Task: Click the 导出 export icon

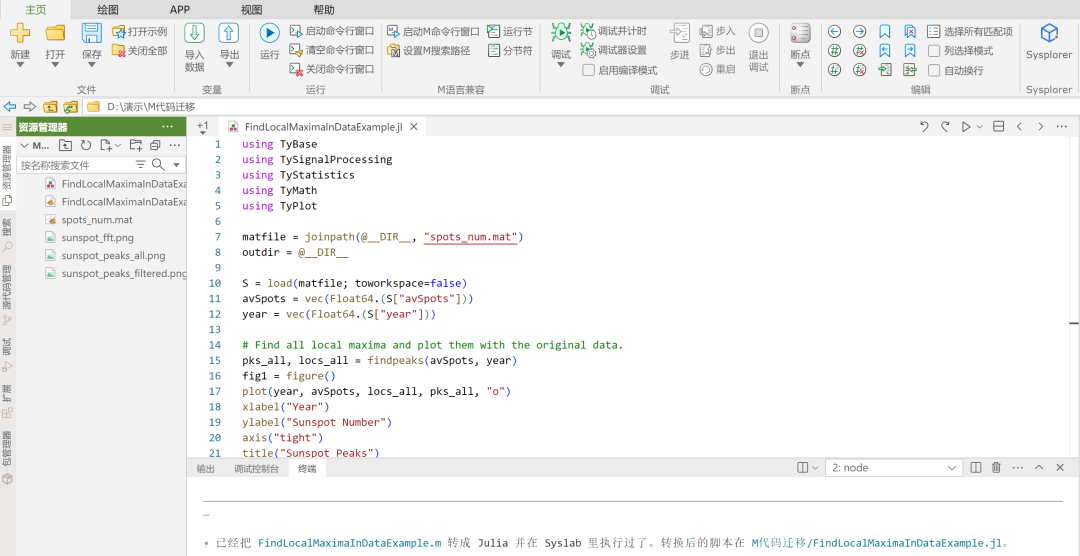Action: tap(229, 33)
